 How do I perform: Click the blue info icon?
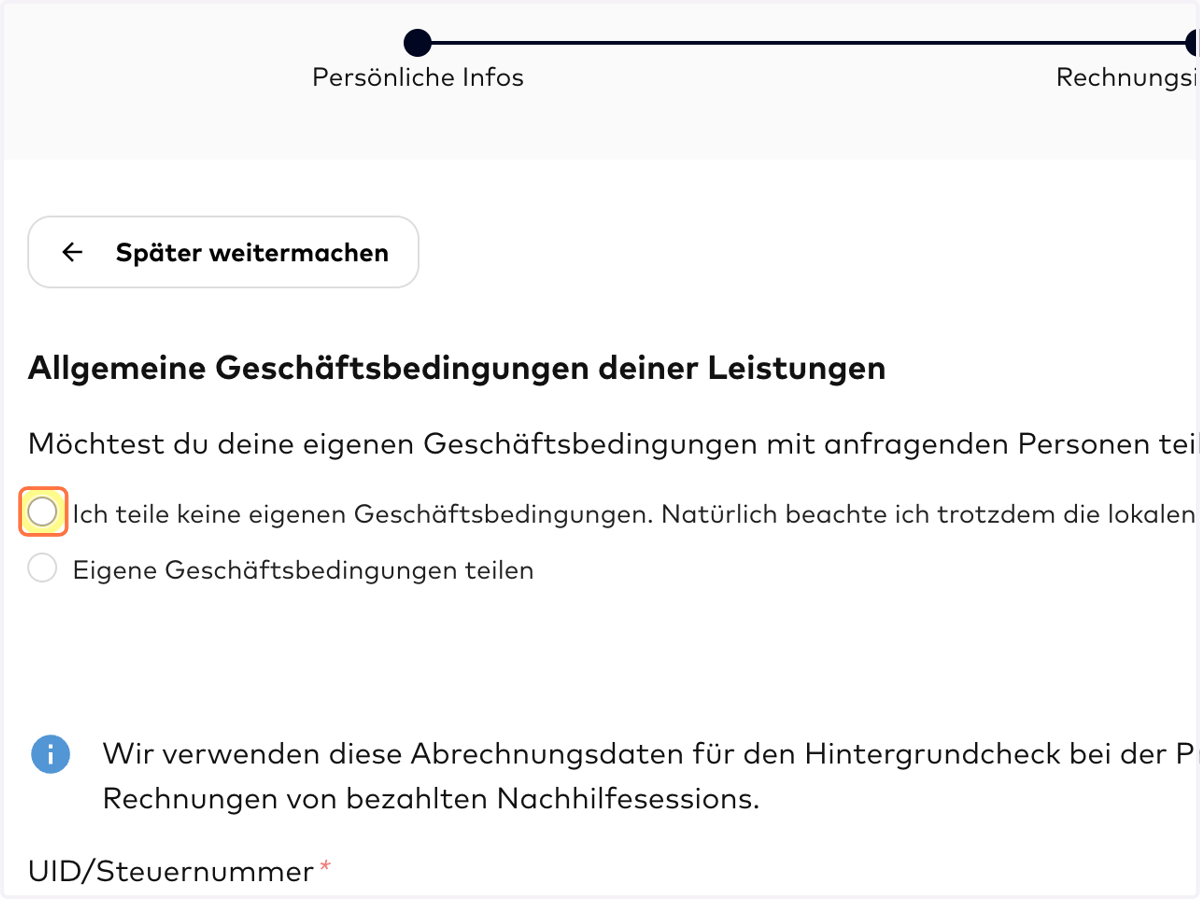click(x=50, y=754)
